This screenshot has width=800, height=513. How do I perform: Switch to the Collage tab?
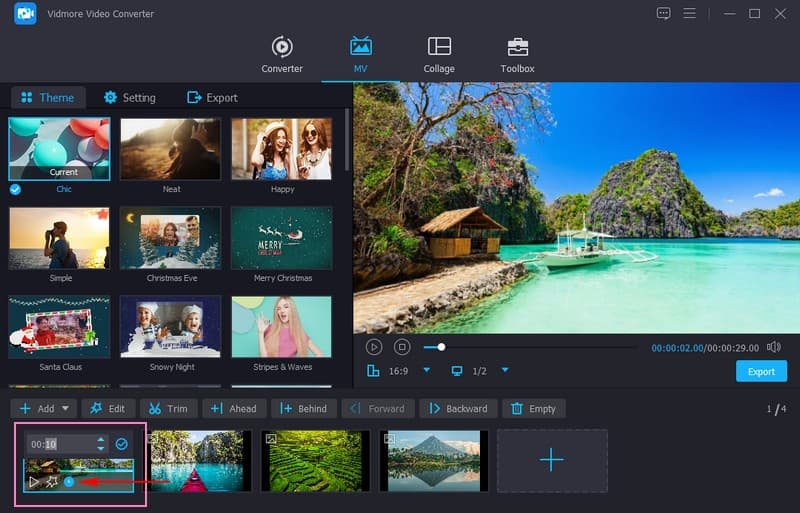coord(439,55)
